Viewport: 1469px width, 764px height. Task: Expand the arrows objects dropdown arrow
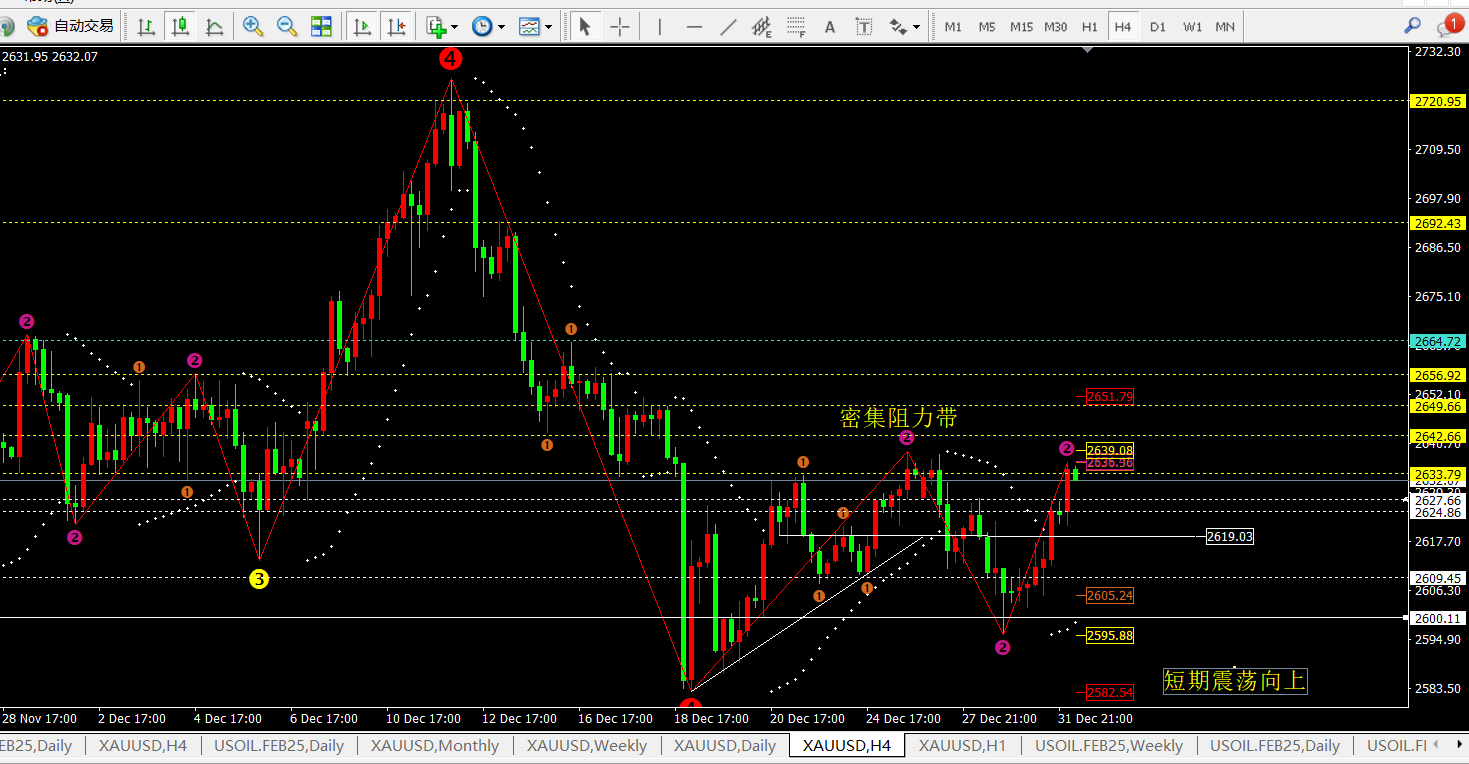coord(917,27)
